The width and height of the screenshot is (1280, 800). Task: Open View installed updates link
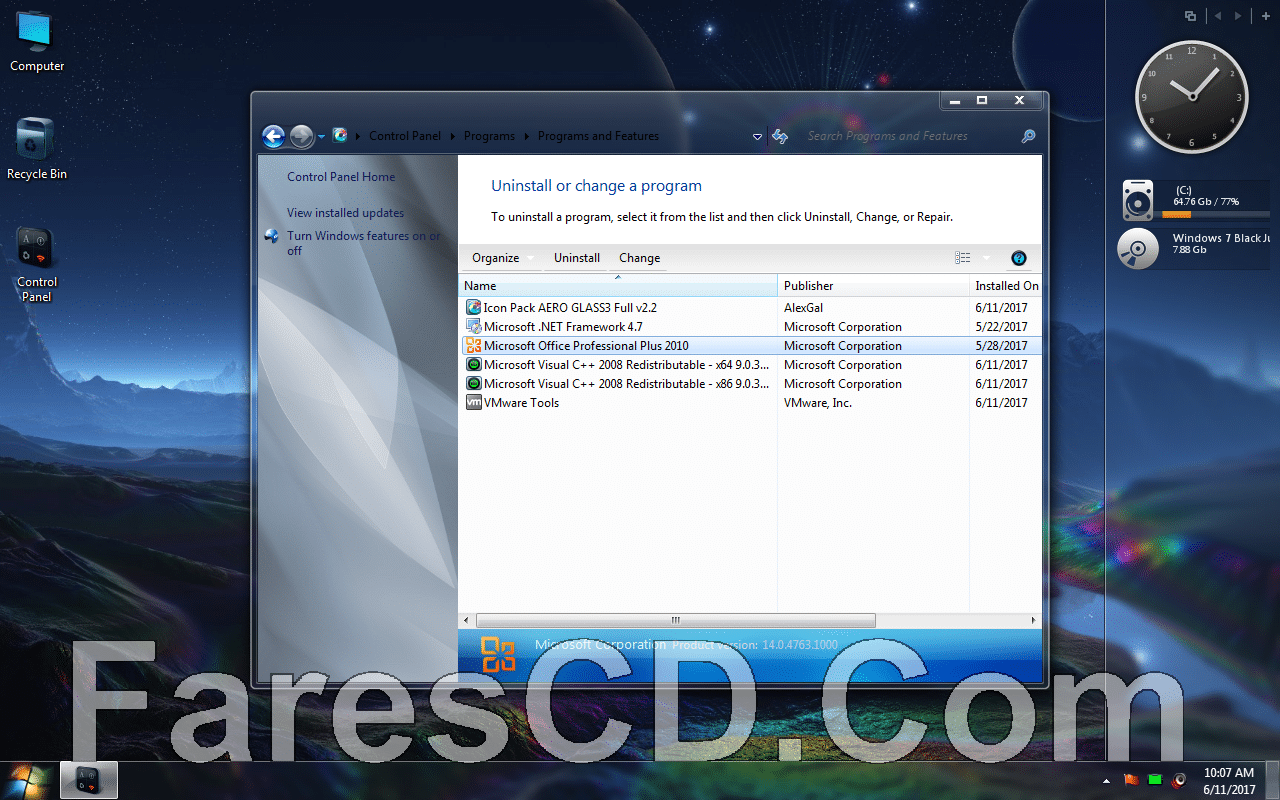346,213
